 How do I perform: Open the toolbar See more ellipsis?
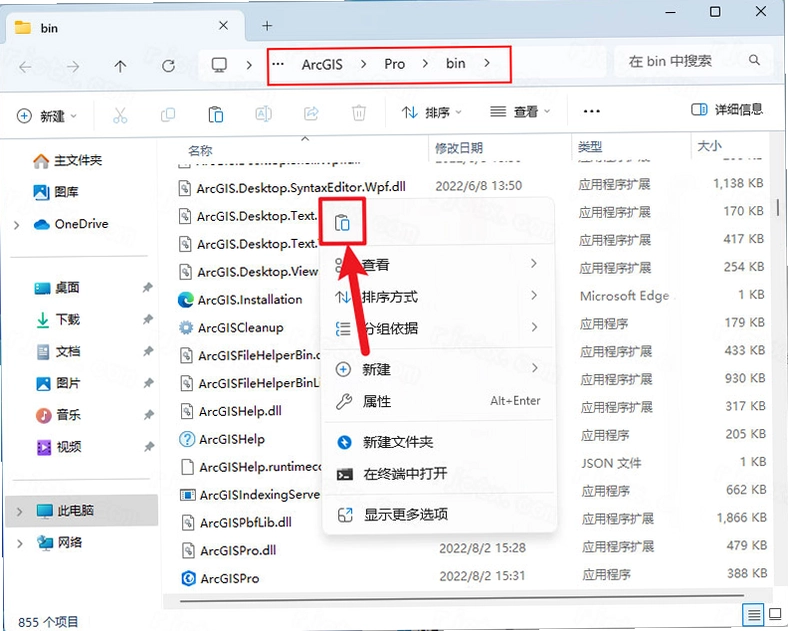(x=592, y=111)
